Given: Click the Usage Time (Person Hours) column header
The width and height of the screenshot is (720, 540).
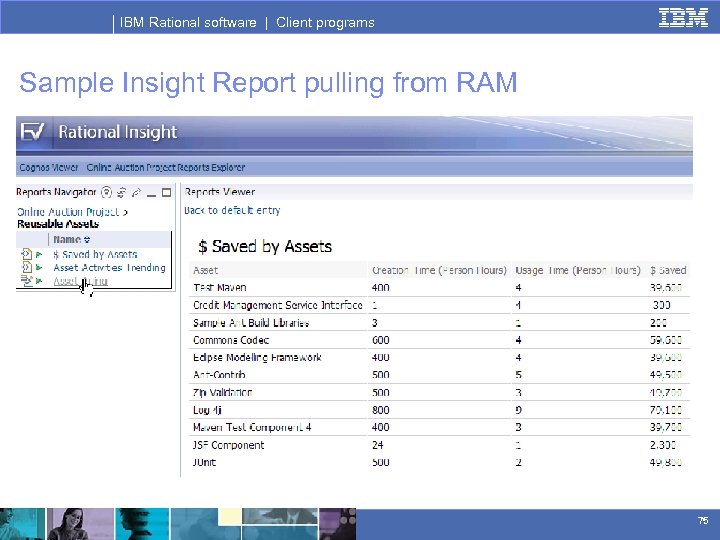Looking at the screenshot, I should (578, 270).
